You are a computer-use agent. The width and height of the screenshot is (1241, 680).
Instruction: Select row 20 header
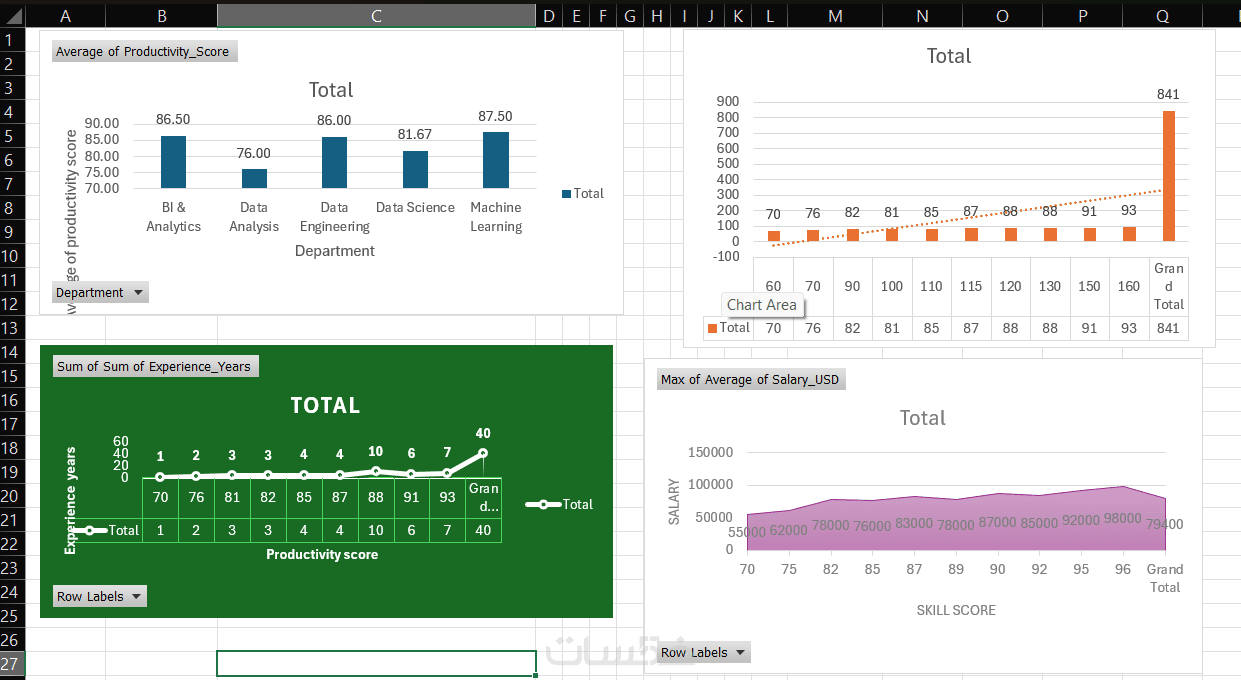tap(10, 496)
